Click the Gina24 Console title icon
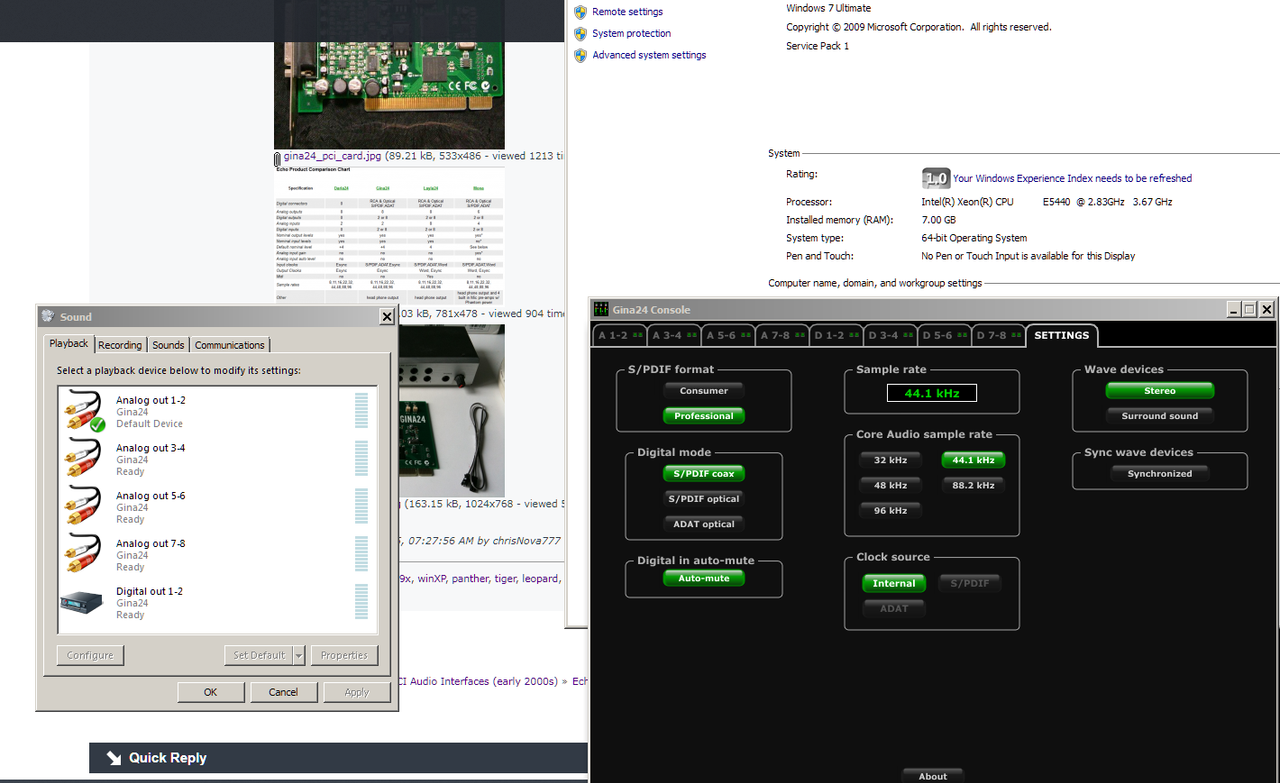 point(600,309)
